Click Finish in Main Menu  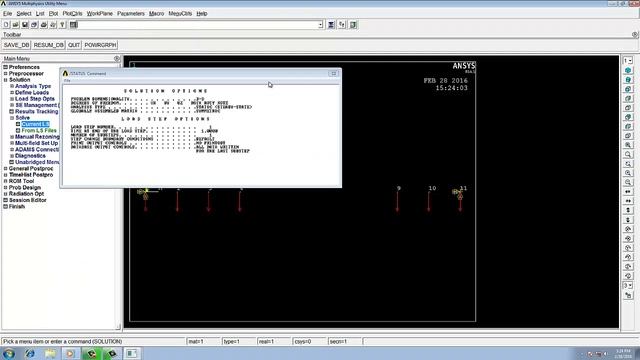click(17, 207)
